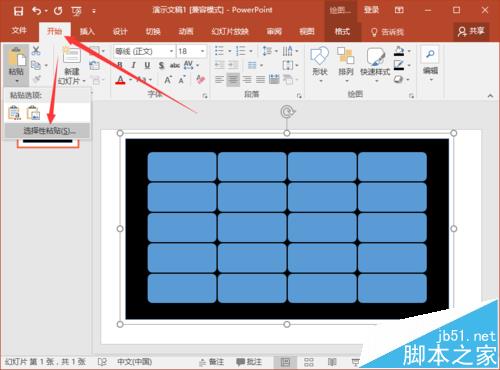Collapse the ribbon with the chevron
This screenshot has width=500, height=370.
click(490, 96)
